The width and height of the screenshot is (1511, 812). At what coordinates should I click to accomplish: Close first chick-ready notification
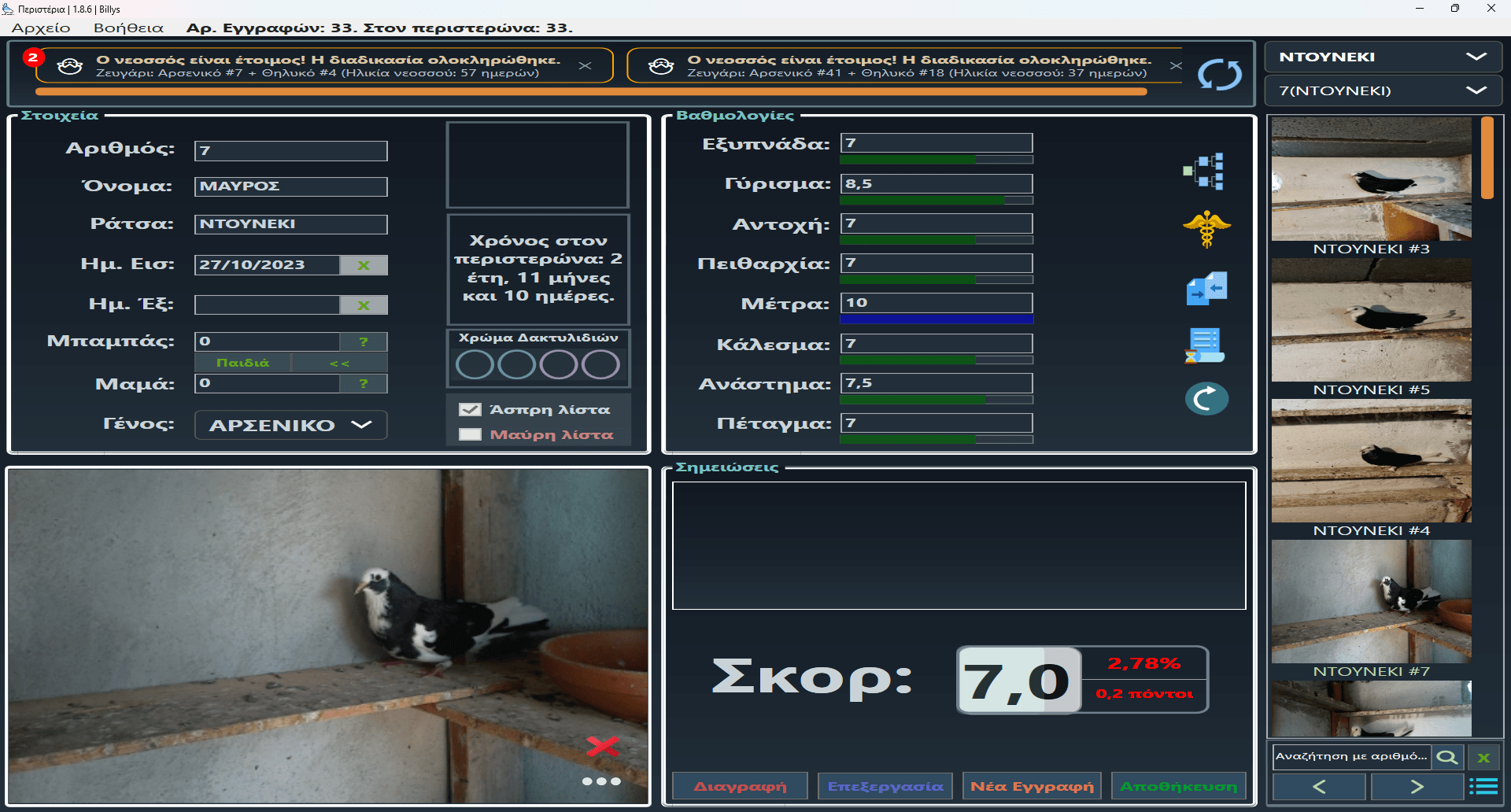(585, 66)
